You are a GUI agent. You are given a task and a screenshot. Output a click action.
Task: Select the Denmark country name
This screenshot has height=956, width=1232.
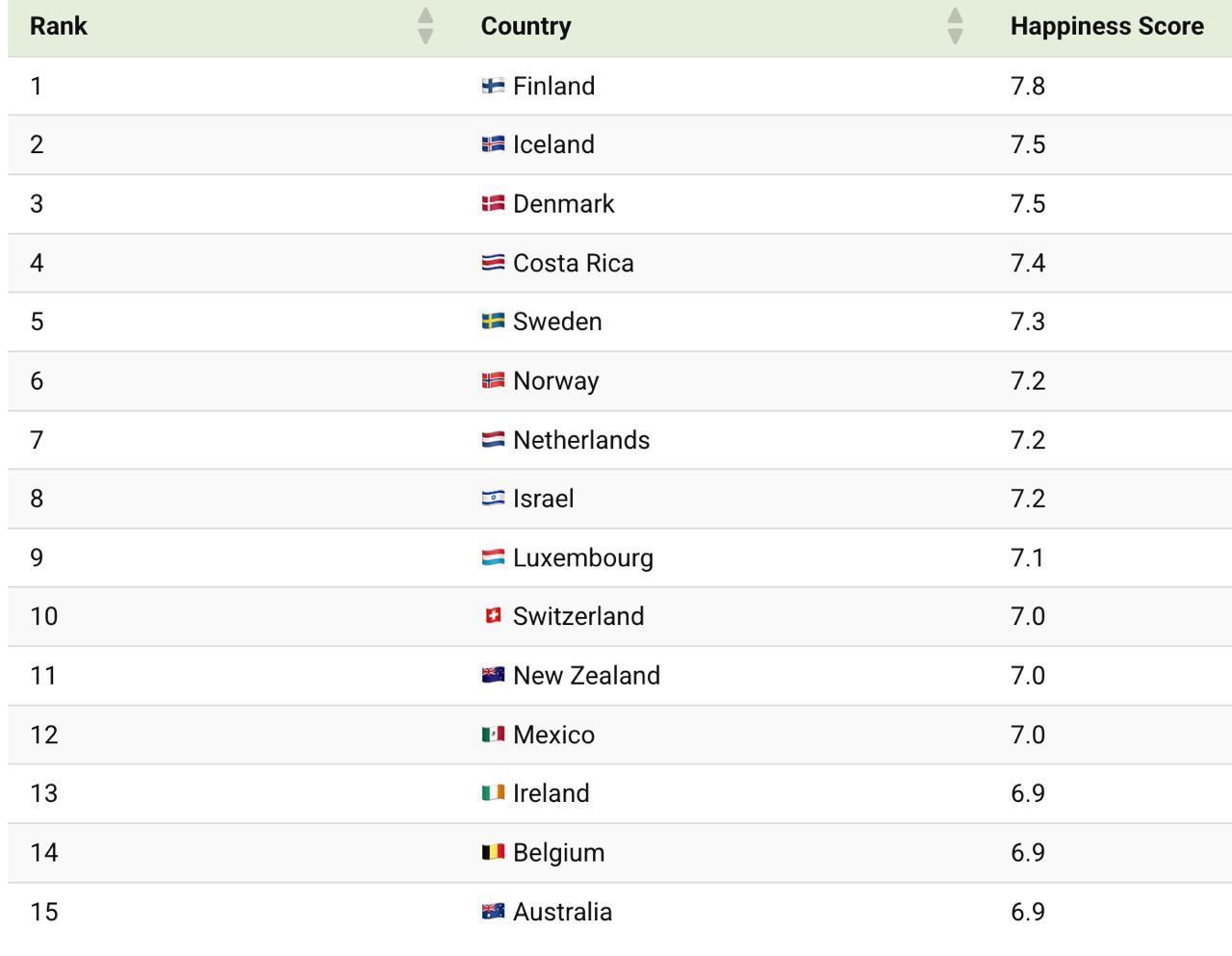click(x=563, y=204)
